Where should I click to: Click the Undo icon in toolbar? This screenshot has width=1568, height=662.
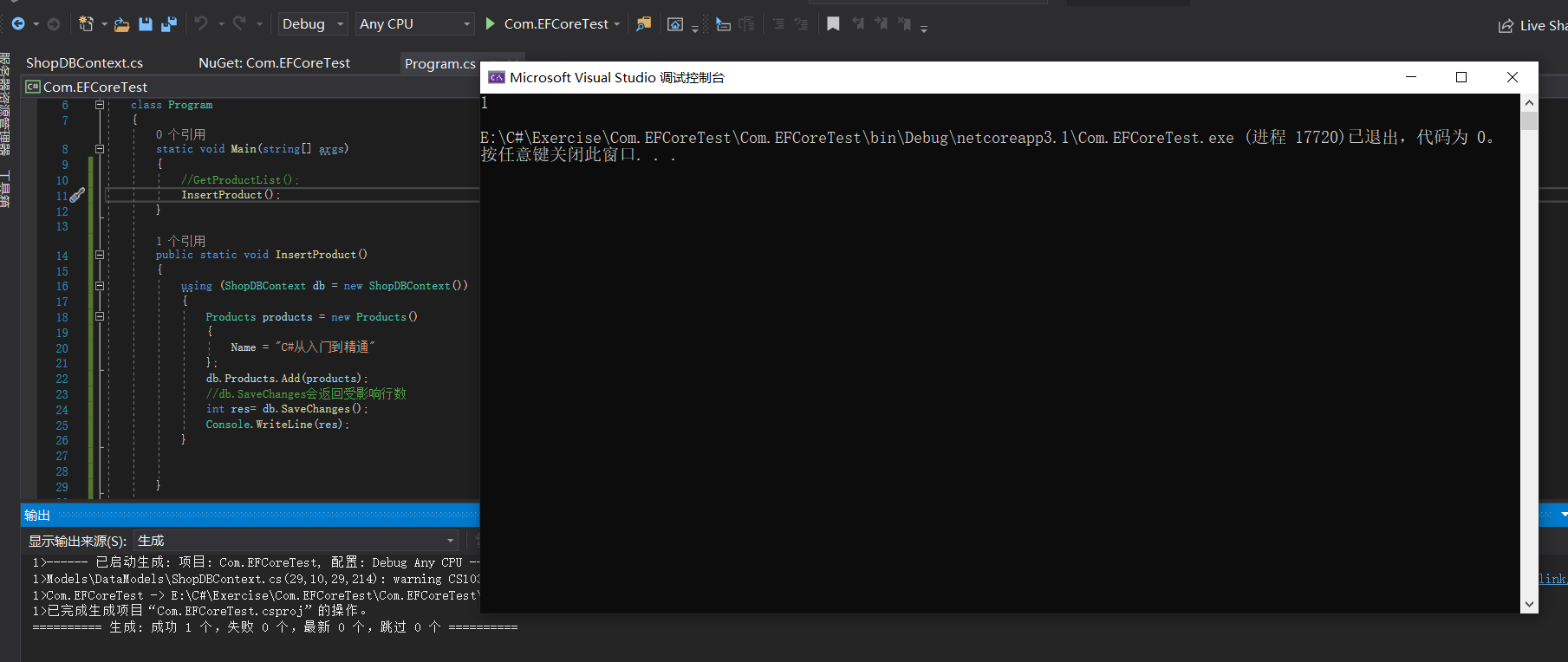coord(201,24)
